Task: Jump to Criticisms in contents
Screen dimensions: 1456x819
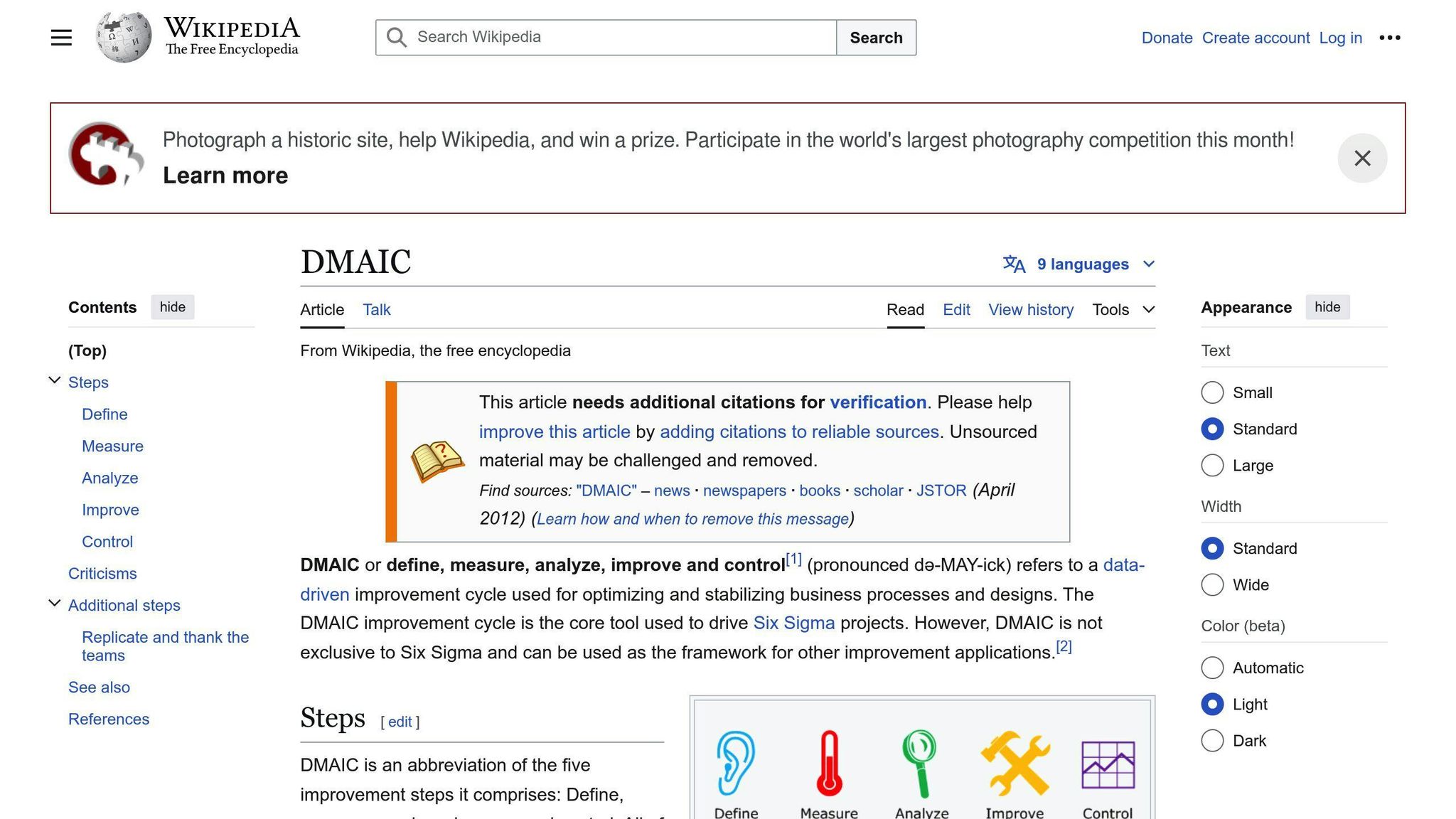Action: coord(102,574)
